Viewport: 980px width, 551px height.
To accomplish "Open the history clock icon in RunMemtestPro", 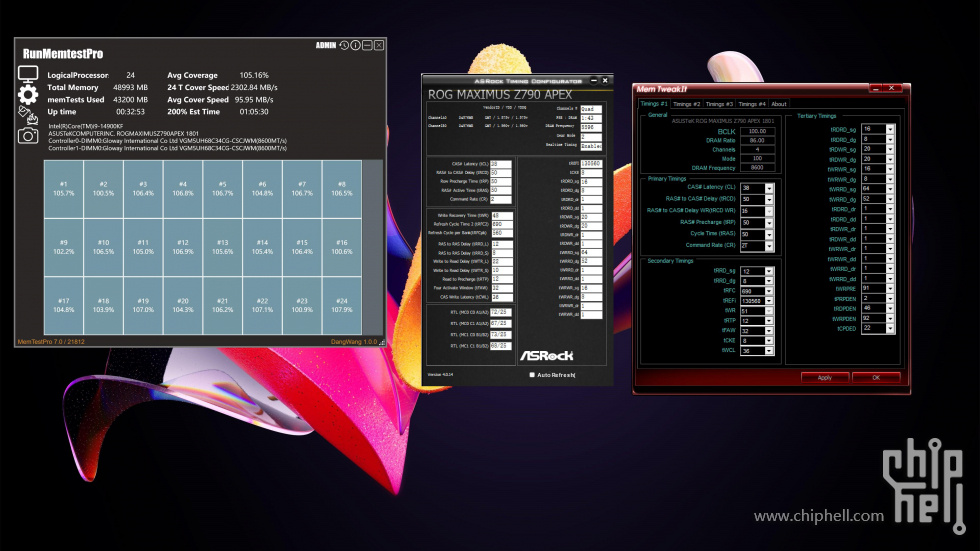I will (x=344, y=46).
